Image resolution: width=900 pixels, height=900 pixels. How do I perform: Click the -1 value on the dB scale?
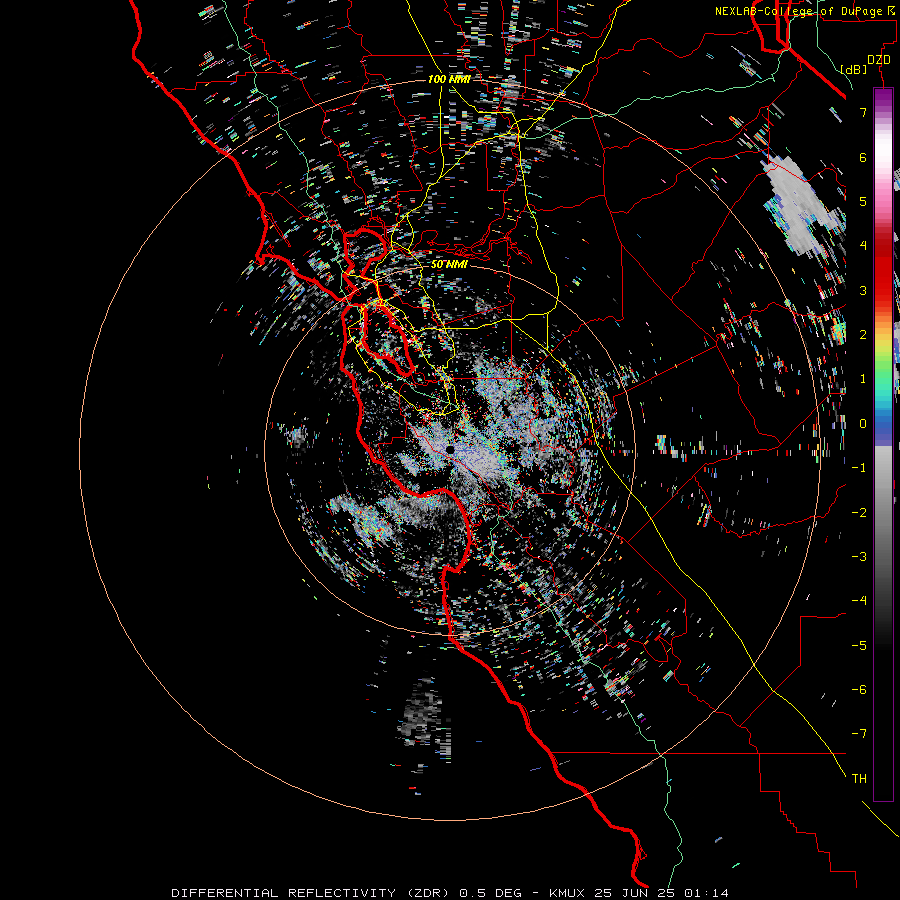click(x=859, y=468)
